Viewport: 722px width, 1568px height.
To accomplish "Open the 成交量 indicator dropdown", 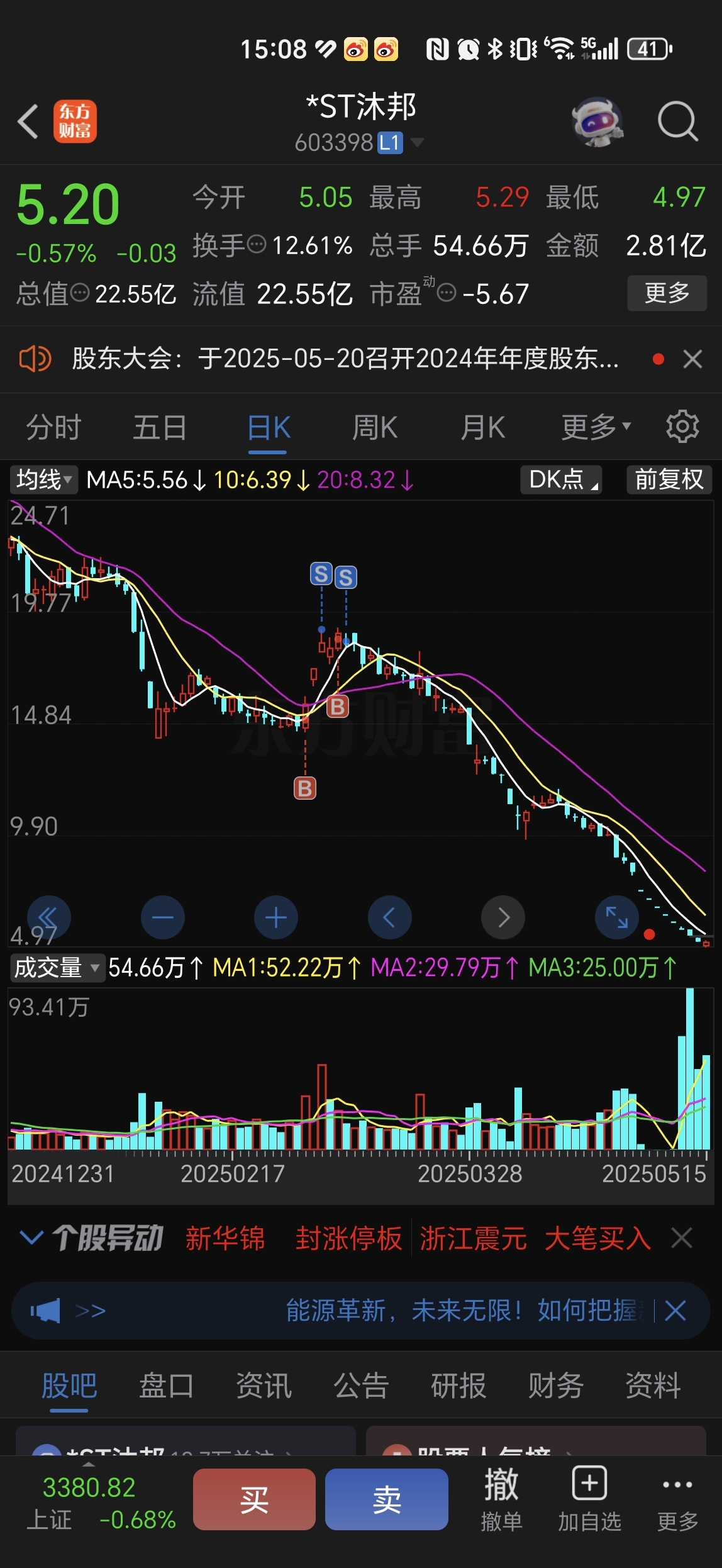I will coord(57,967).
